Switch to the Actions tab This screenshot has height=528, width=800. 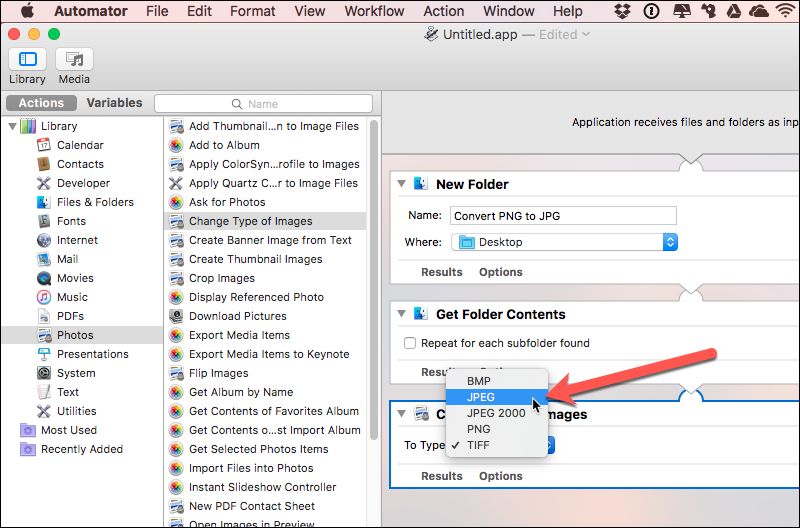click(x=41, y=103)
